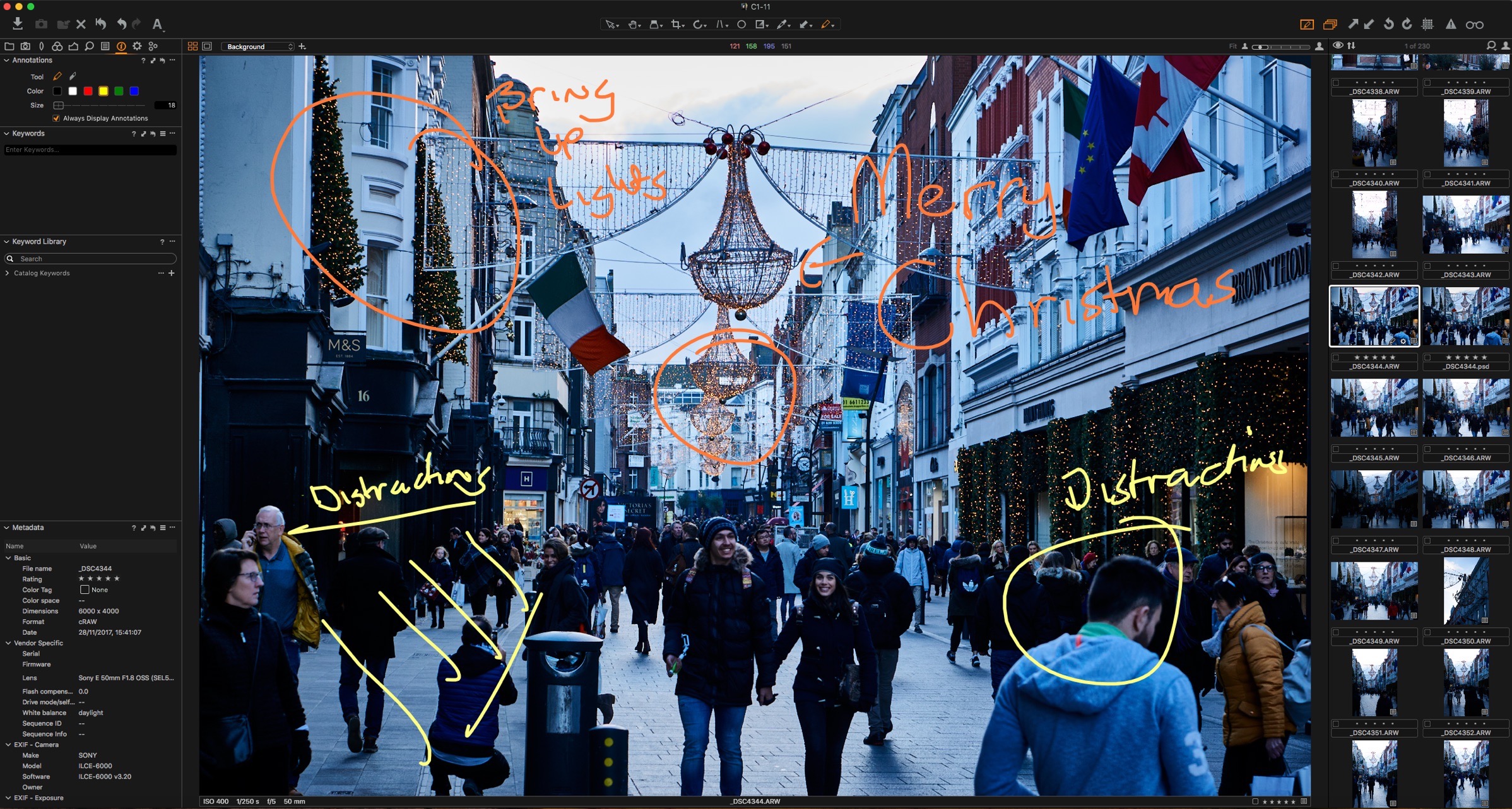Select the eraser tool in Annotations panel
The width and height of the screenshot is (1512, 809).
[x=73, y=76]
